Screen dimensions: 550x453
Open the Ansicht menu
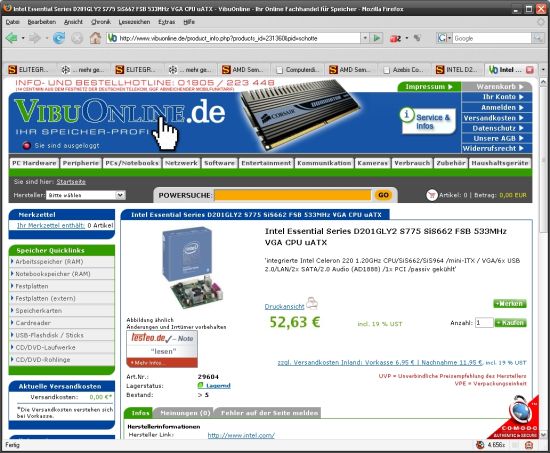(x=73, y=22)
